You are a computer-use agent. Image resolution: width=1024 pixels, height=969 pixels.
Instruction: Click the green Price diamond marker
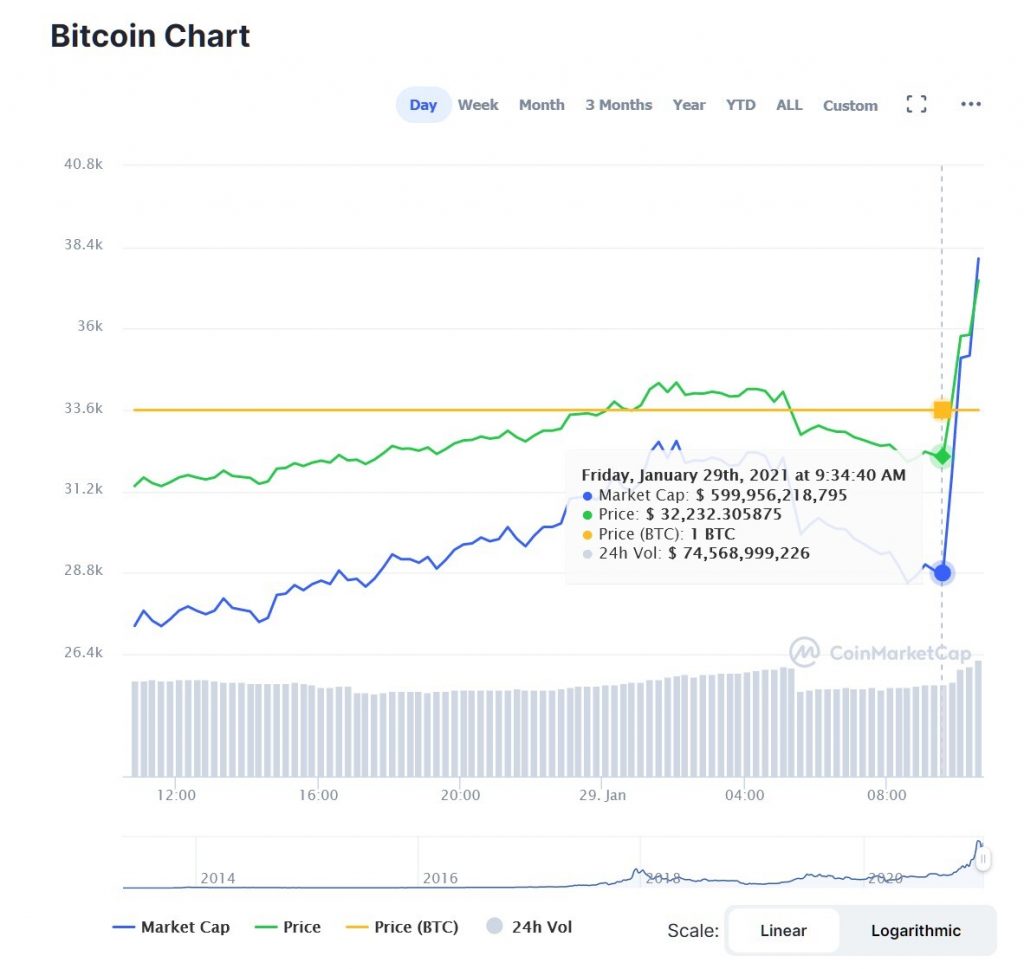tap(942, 456)
